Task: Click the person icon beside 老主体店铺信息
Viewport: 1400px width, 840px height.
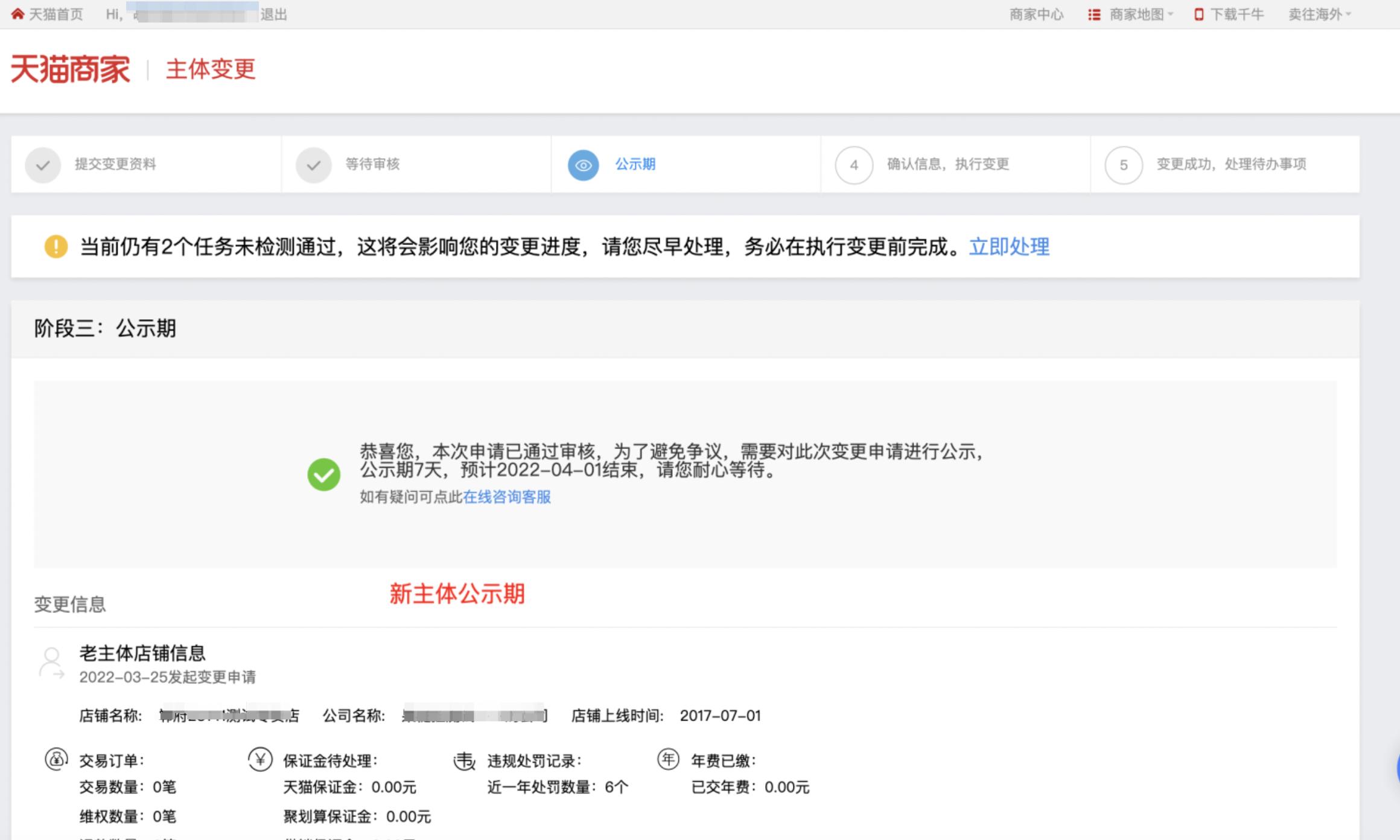Action: click(53, 663)
